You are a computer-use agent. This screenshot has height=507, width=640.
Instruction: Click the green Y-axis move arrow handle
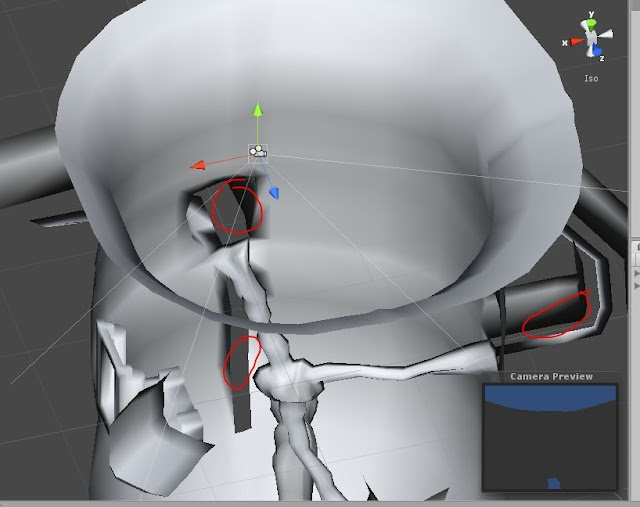(x=258, y=110)
